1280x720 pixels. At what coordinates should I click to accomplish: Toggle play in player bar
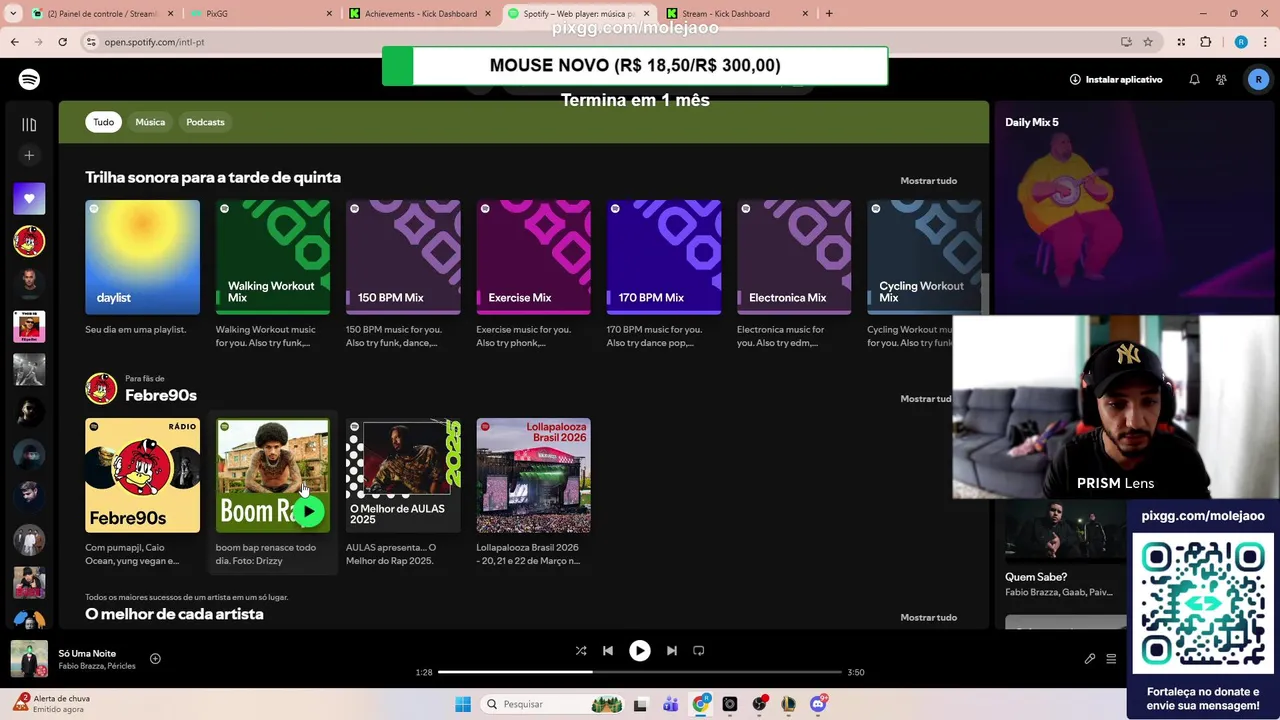640,650
